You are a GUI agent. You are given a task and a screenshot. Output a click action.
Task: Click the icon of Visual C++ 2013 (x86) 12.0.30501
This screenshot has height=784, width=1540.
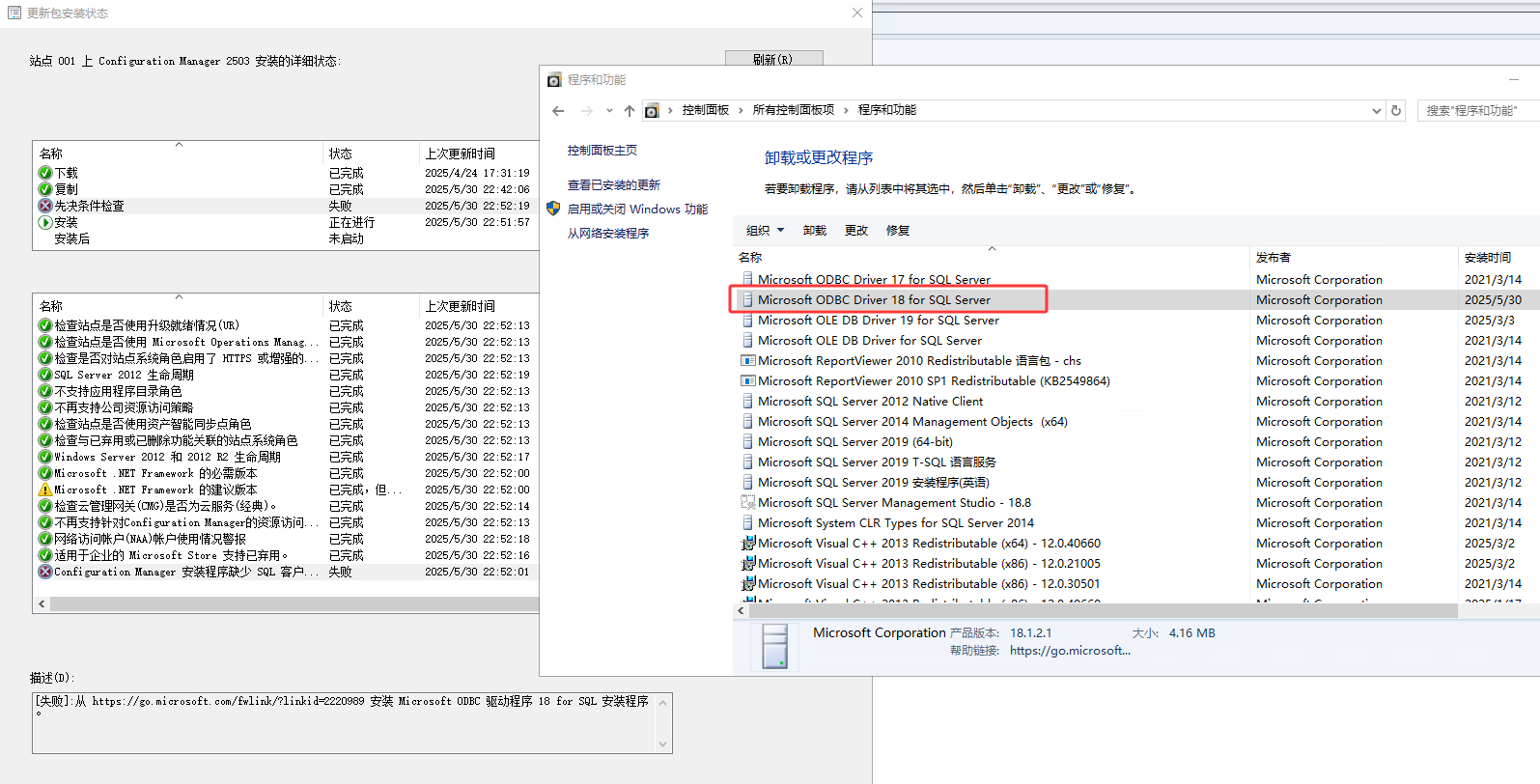(x=747, y=584)
